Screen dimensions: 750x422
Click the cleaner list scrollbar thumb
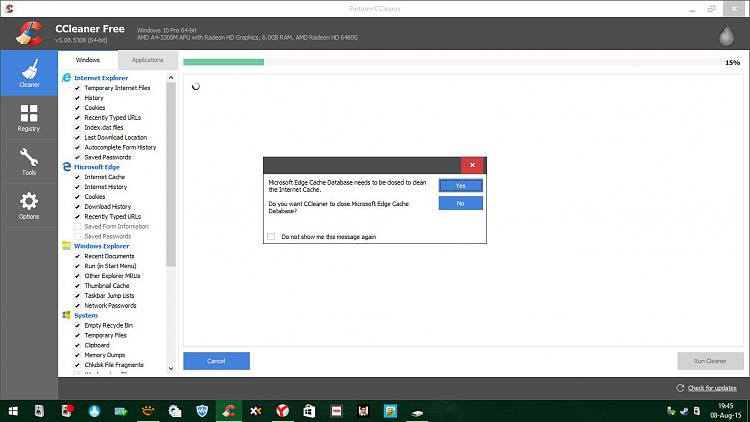click(x=171, y=175)
